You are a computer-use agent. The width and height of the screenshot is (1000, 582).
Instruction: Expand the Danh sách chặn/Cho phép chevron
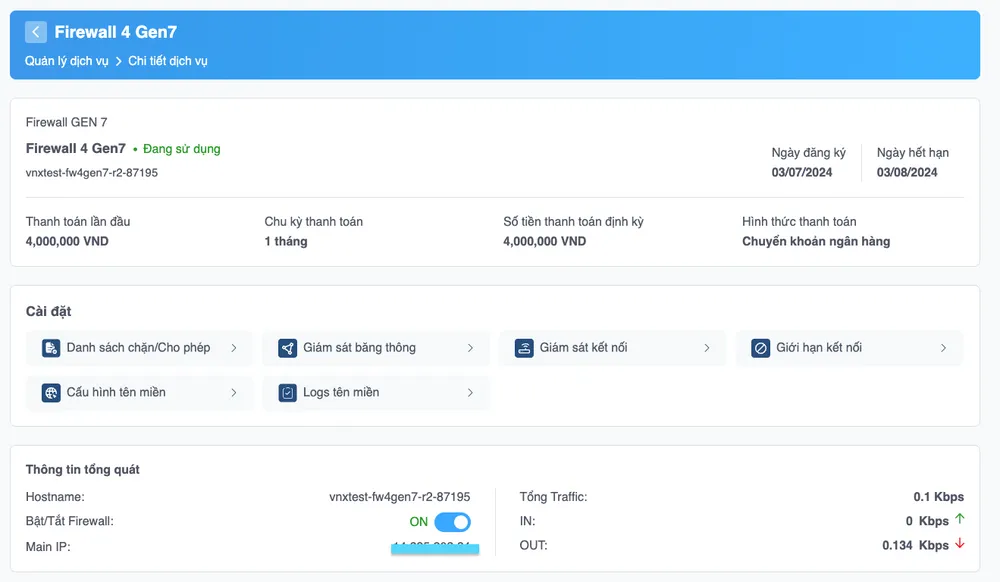coord(234,348)
